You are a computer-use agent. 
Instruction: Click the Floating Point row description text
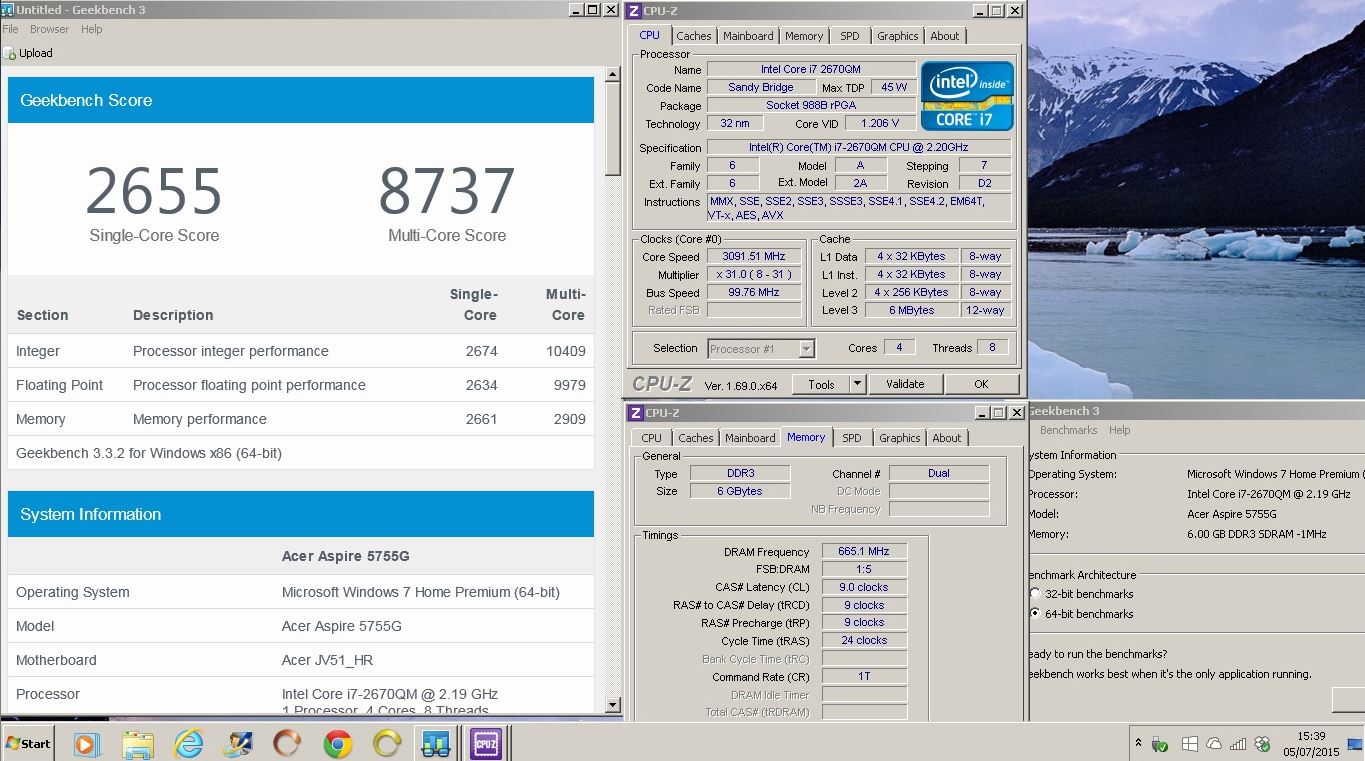click(249, 385)
